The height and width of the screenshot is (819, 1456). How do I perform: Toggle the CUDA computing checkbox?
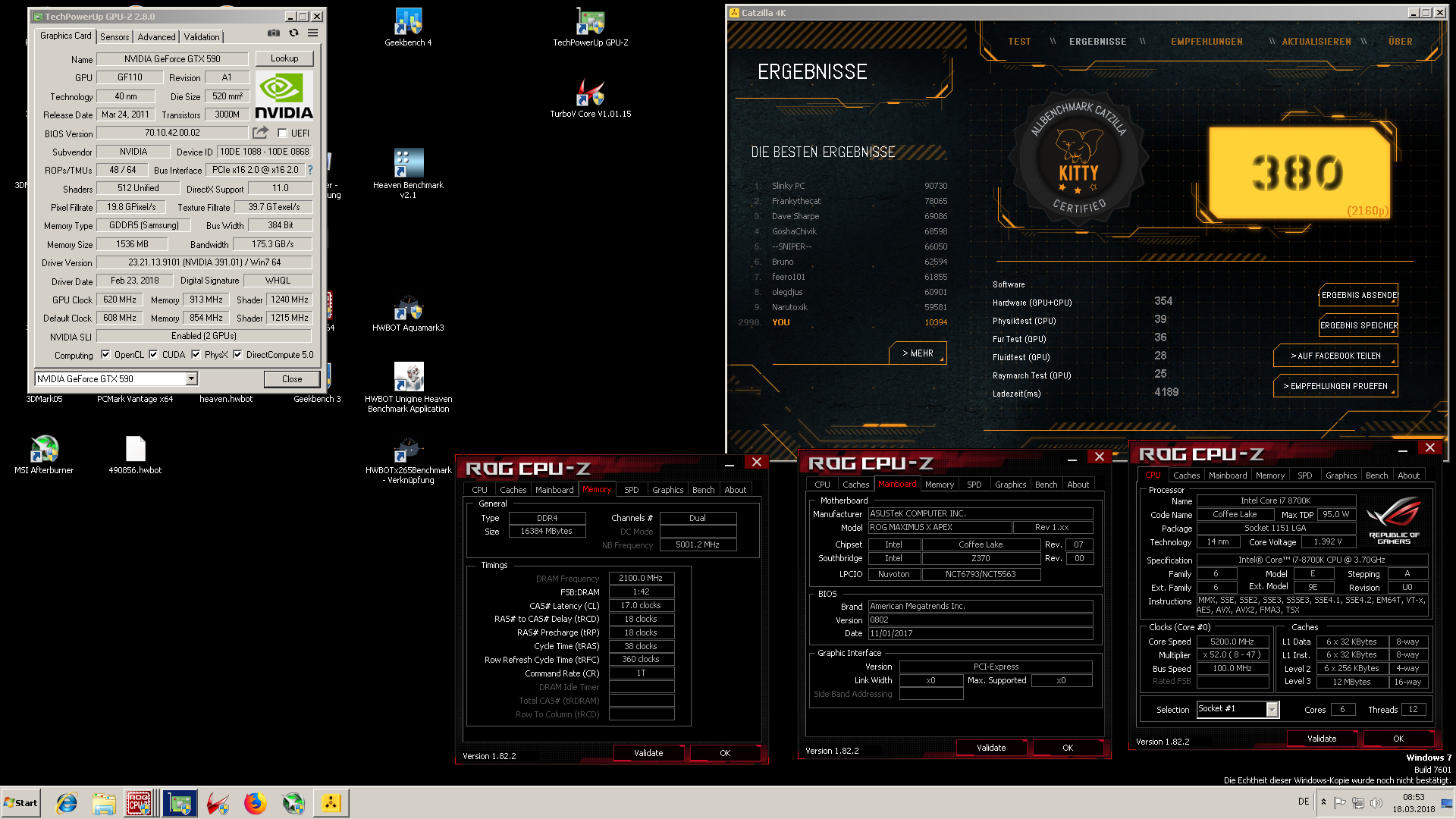tap(153, 354)
